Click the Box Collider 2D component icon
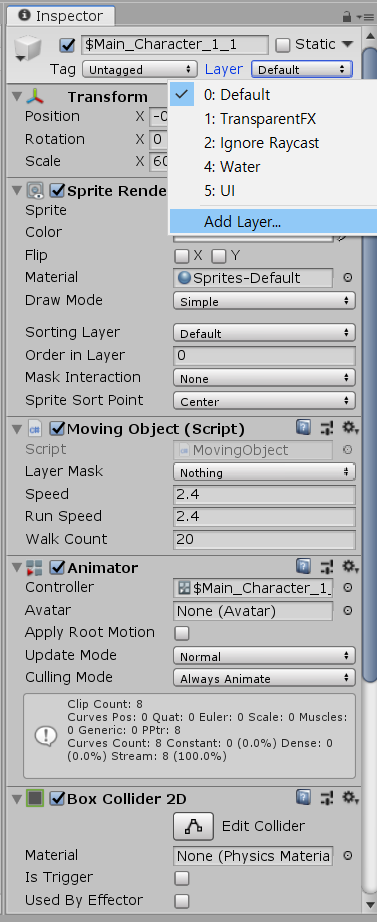The image size is (377, 922). click(36, 799)
